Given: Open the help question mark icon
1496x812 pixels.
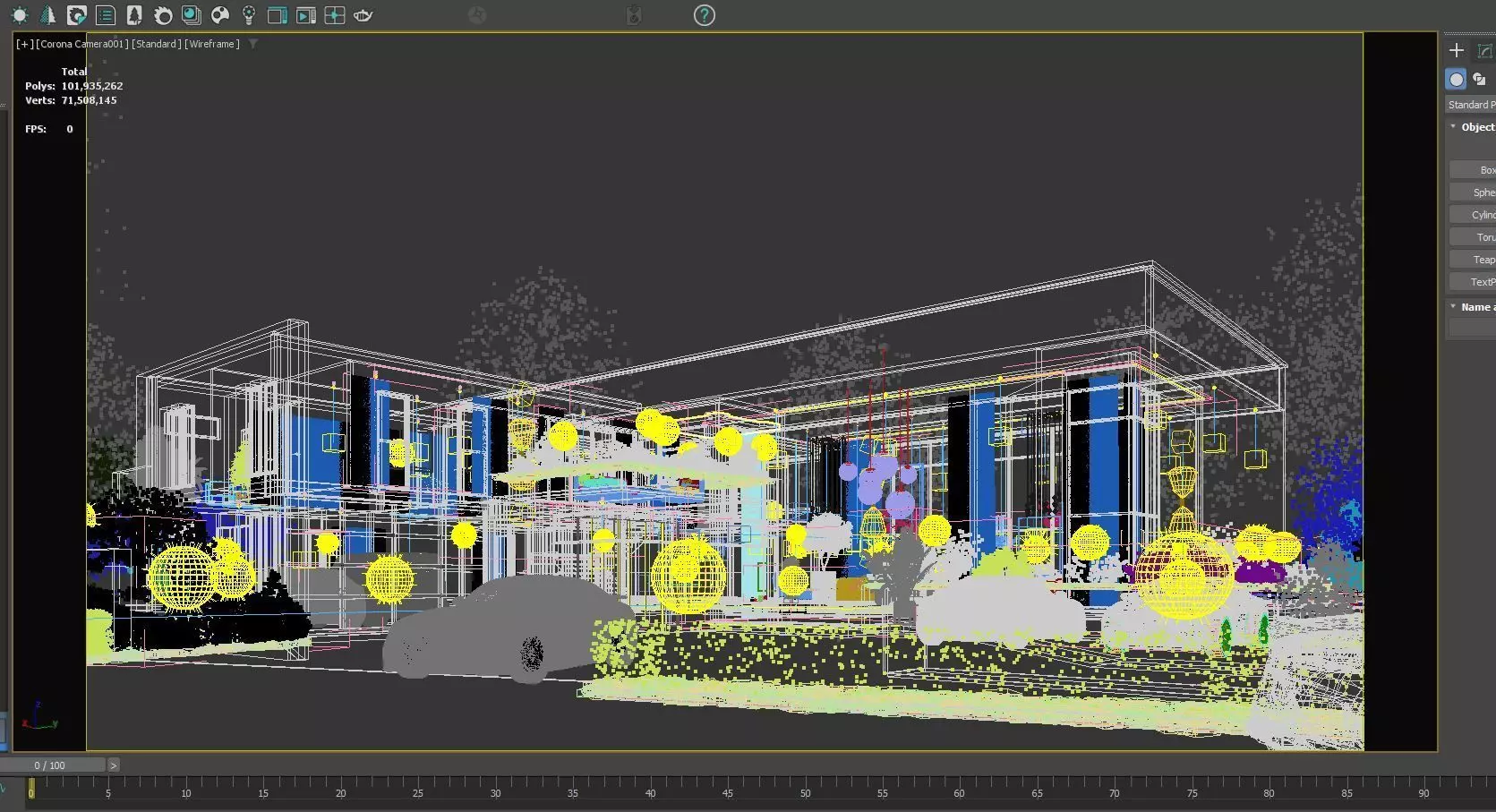Looking at the screenshot, I should pyautogui.click(x=705, y=15).
